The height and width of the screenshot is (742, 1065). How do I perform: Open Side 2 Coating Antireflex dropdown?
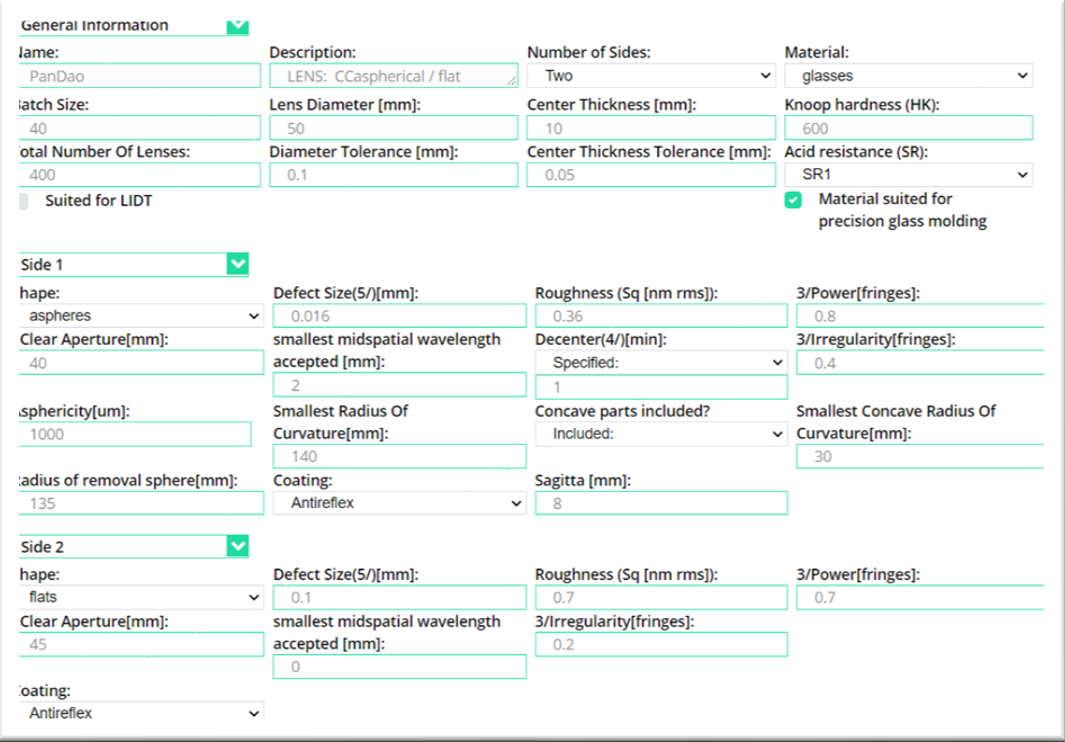141,712
